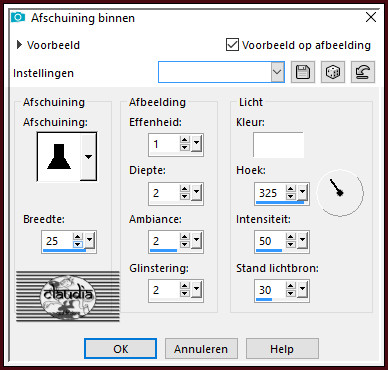Image resolution: width=388 pixels, height=370 pixels.
Task: Click the save preset floppy disk icon
Action: [303, 72]
